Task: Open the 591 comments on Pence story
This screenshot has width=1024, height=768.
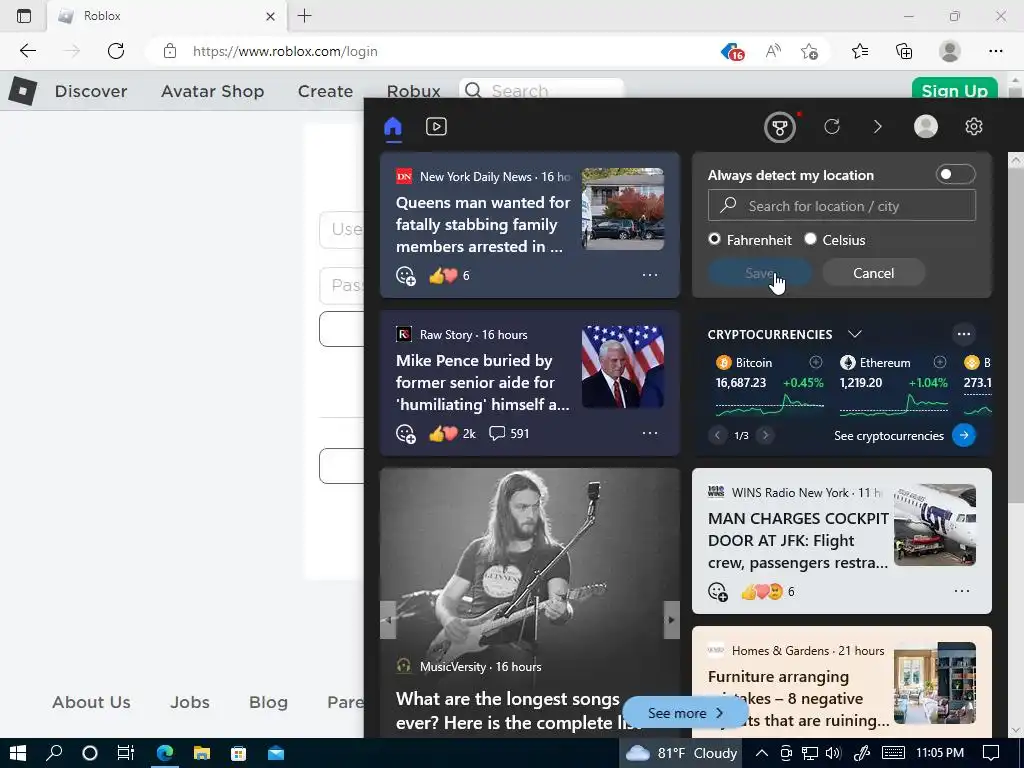Action: (509, 433)
